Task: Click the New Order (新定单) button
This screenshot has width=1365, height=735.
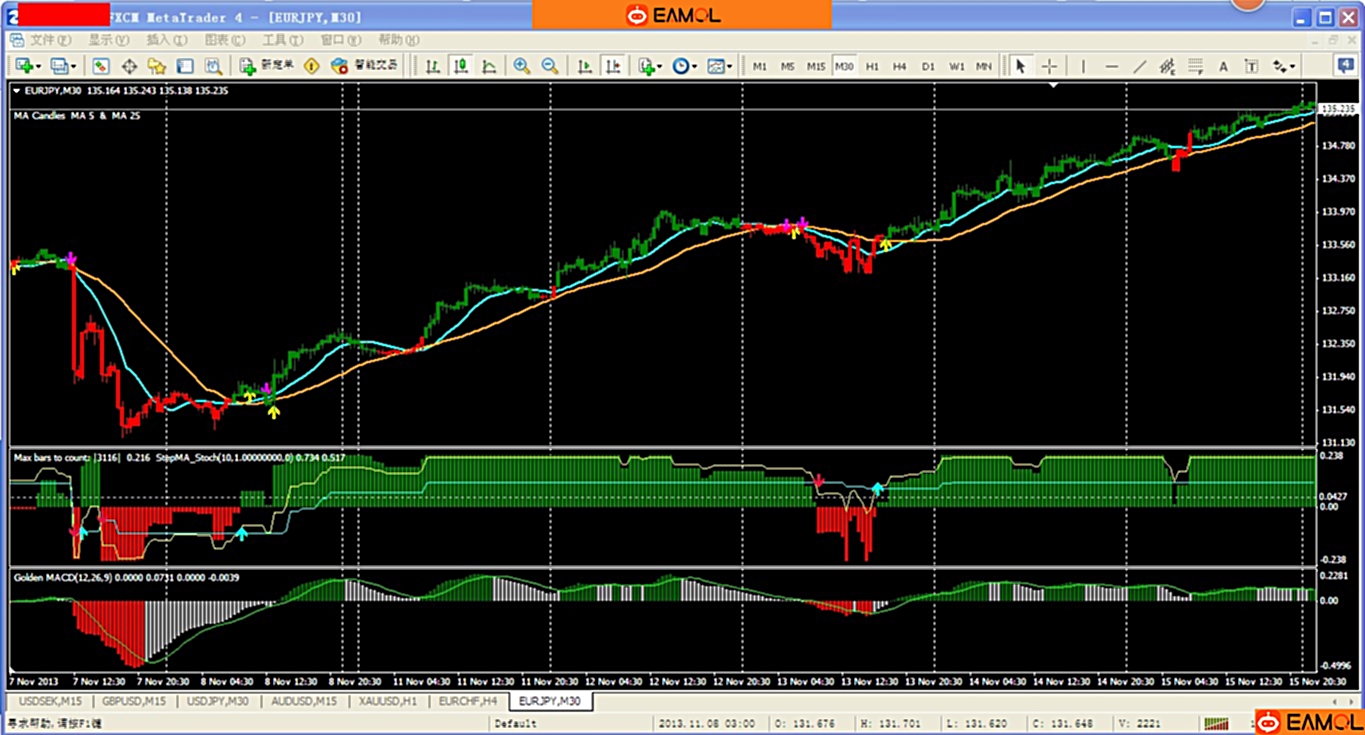Action: [x=267, y=66]
